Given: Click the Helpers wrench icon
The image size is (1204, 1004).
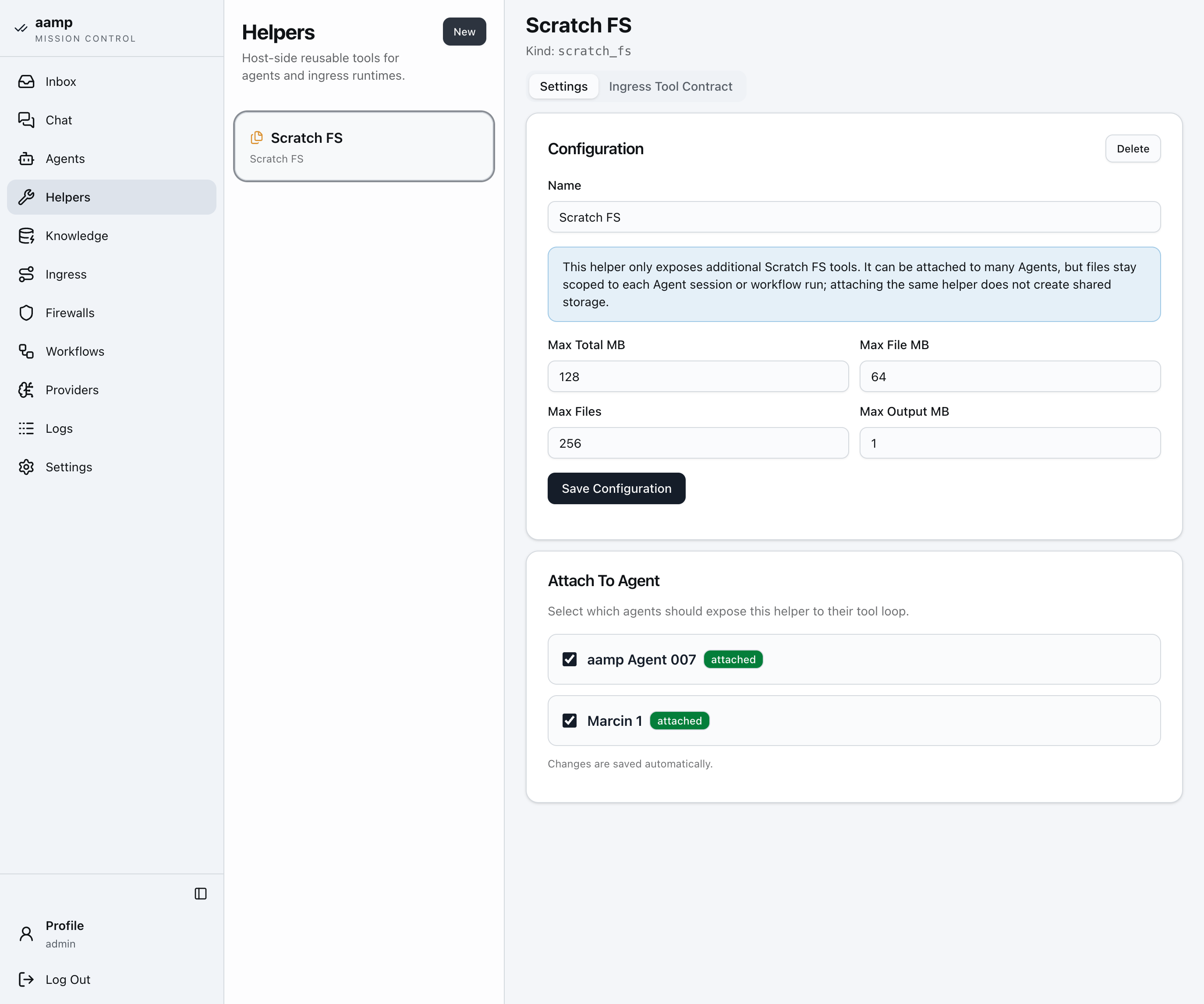Looking at the screenshot, I should click(x=26, y=197).
